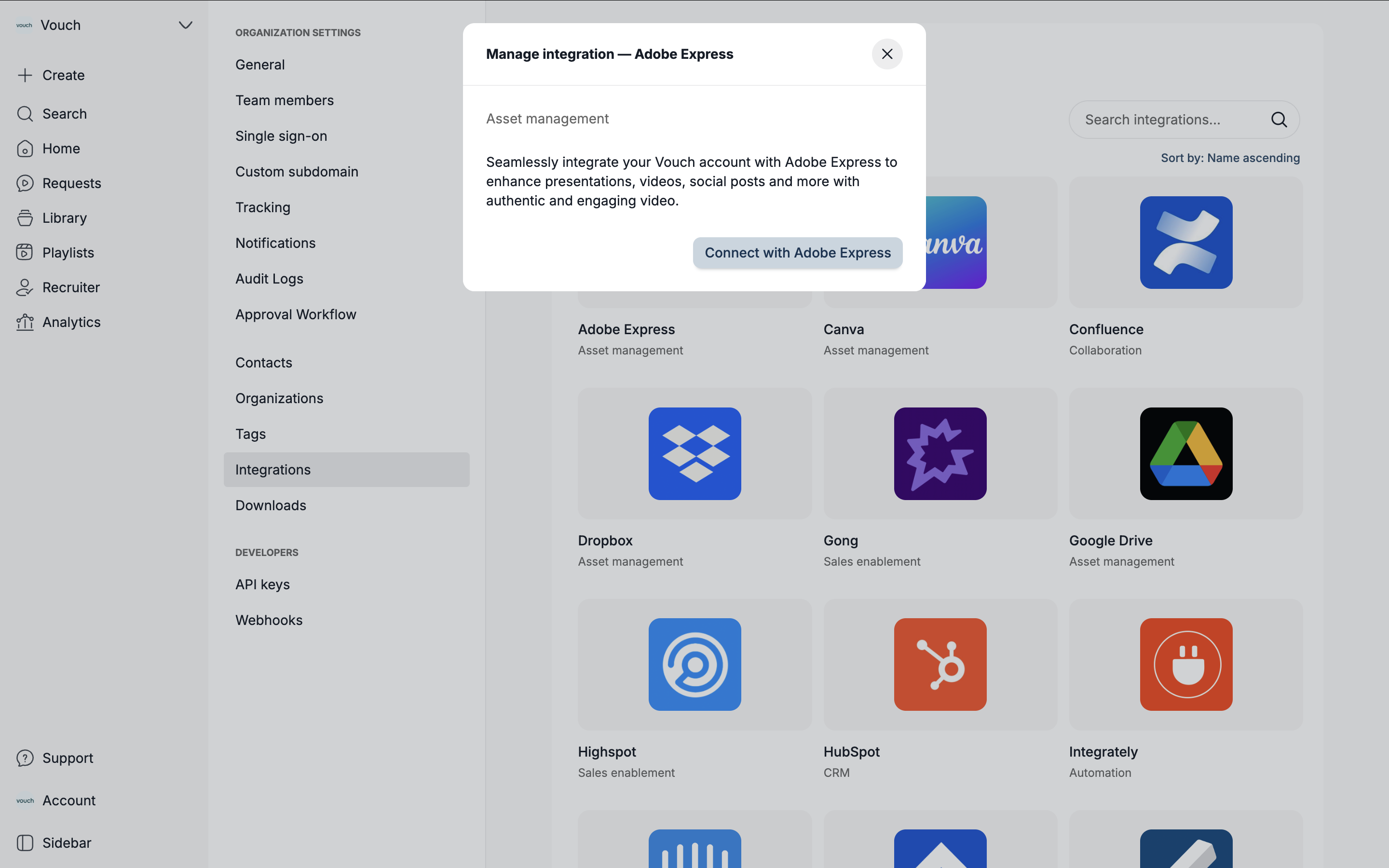Open Custom subdomain settings
This screenshot has height=868, width=1389.
coord(346,172)
